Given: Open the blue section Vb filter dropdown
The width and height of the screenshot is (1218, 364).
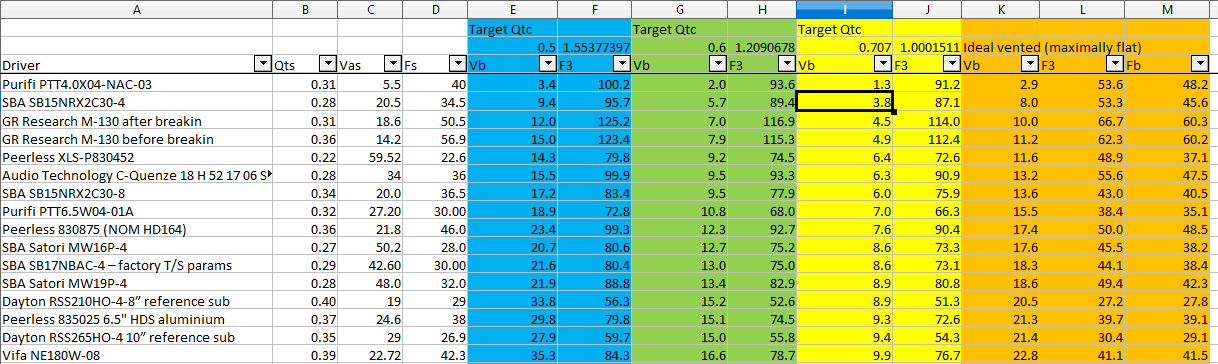Looking at the screenshot, I should (x=548, y=65).
